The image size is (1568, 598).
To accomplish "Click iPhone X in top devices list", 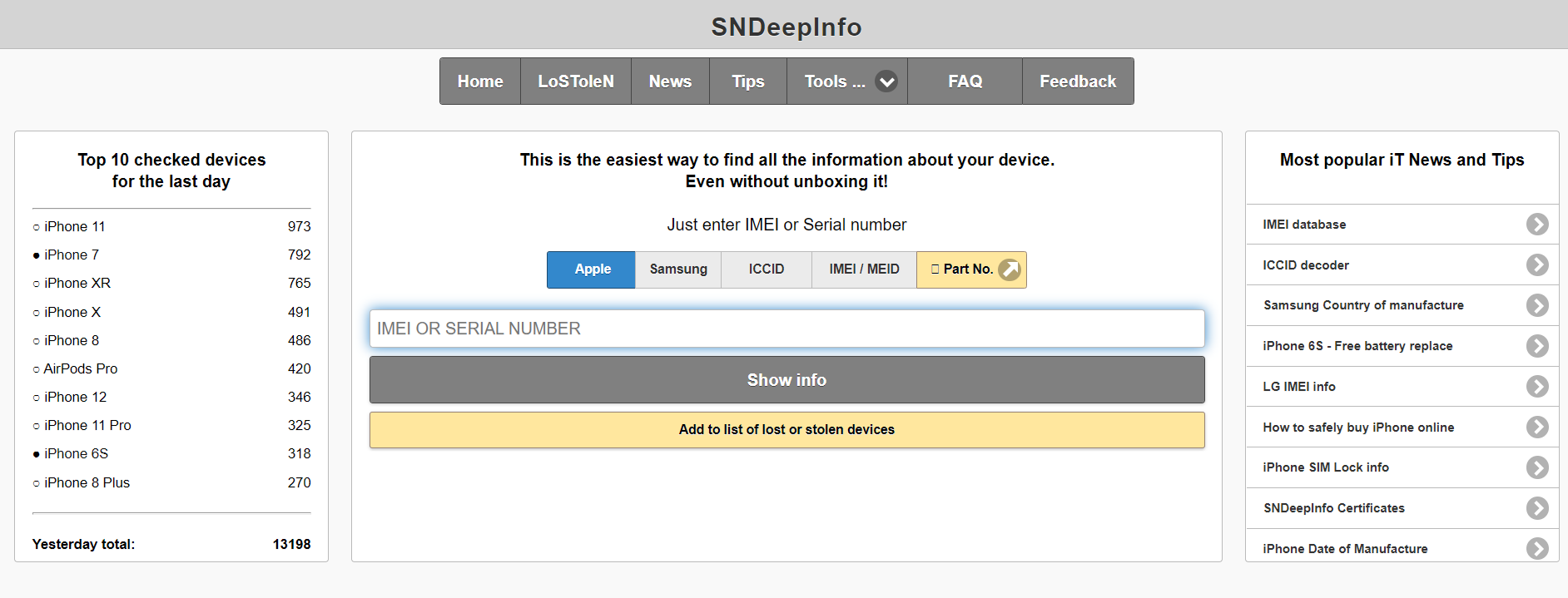I will (x=72, y=312).
